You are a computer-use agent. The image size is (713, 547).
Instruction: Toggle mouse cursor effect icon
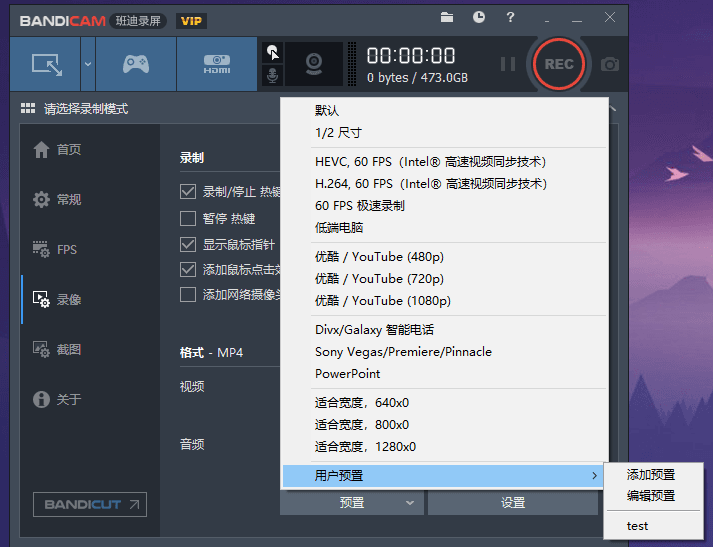(272, 53)
